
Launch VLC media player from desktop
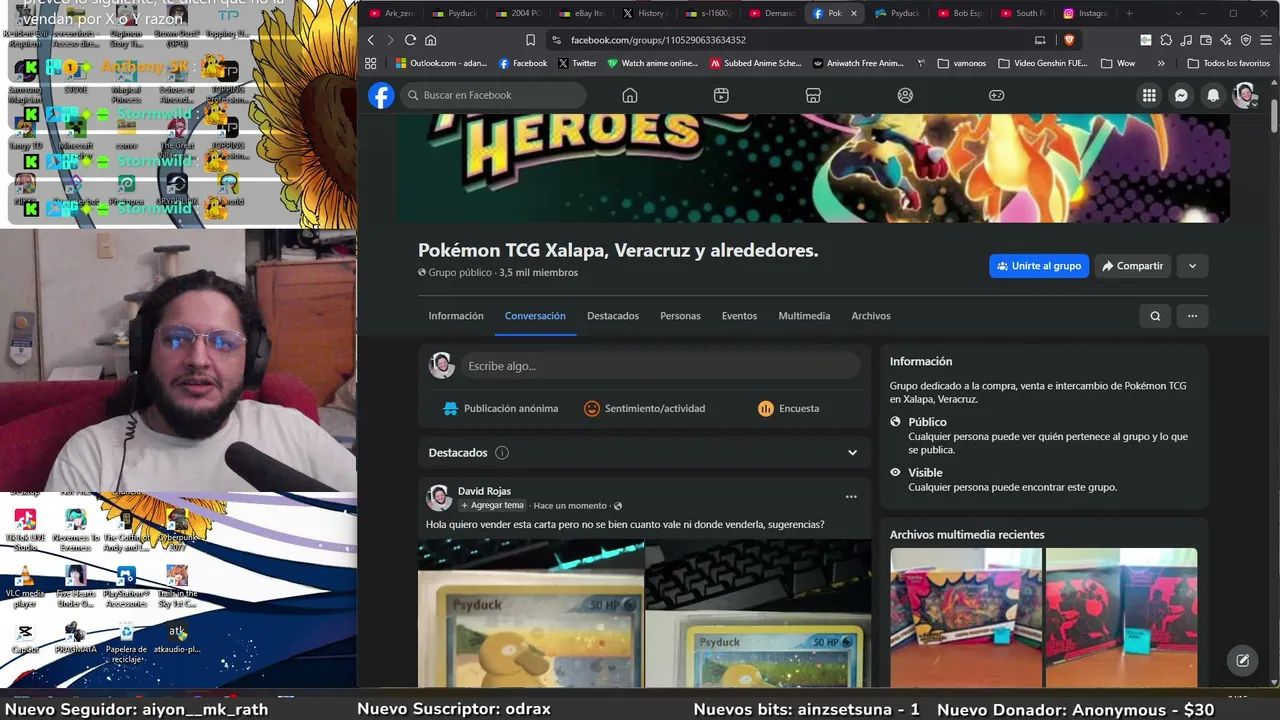point(25,587)
